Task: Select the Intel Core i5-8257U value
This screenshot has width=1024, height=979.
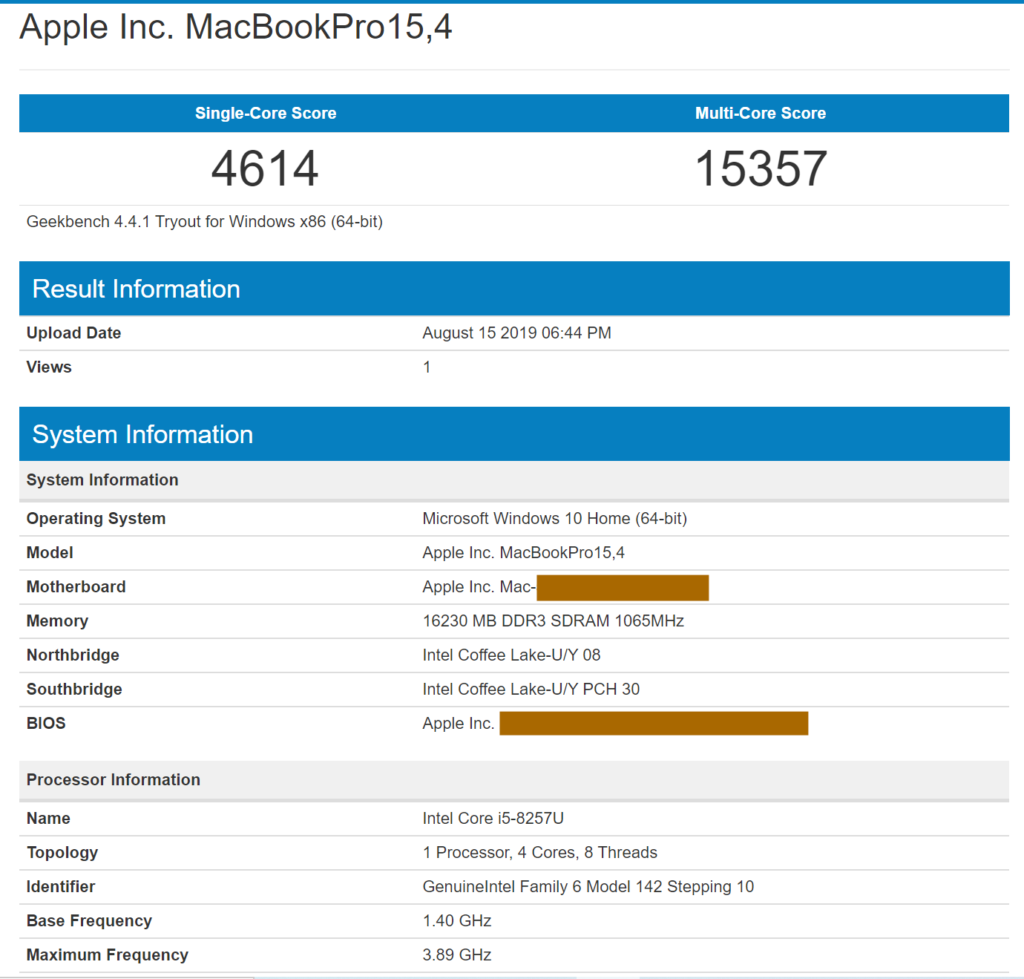Action: point(493,818)
